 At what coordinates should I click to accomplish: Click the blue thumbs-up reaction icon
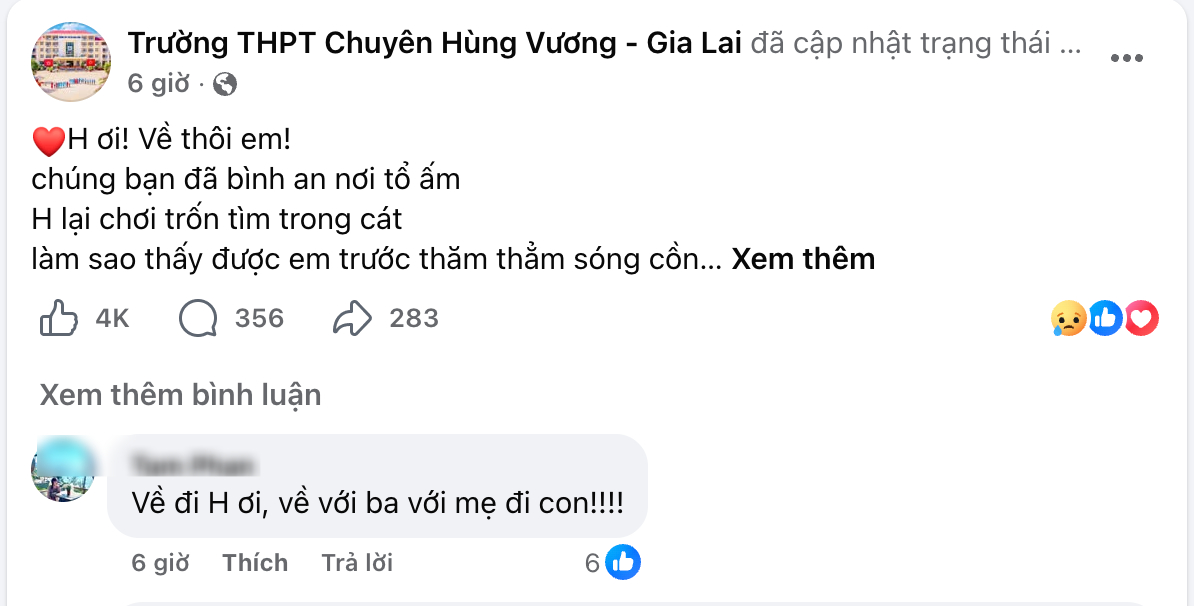[x=1106, y=318]
